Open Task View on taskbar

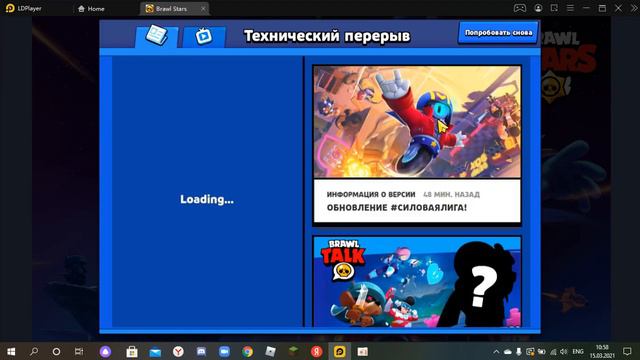point(79,351)
